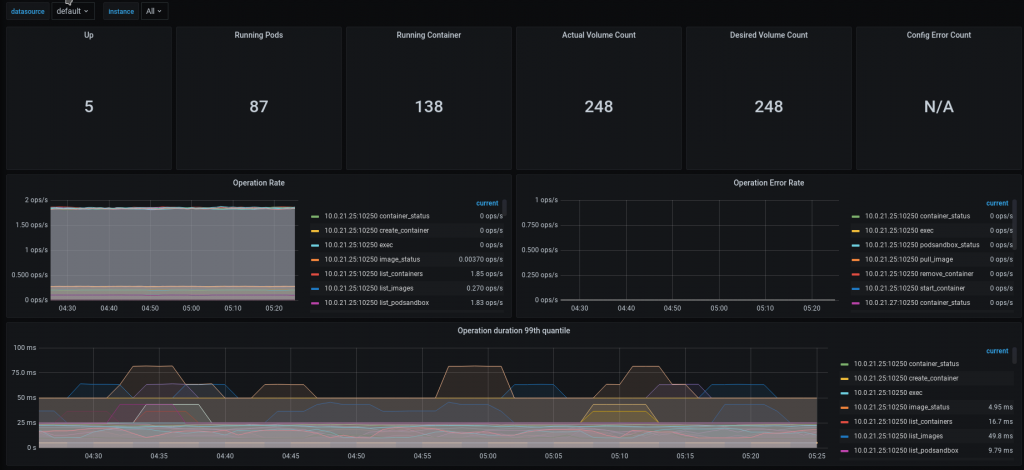1024x470 pixels.
Task: Toggle create_container series in Operation duration legend
Action: point(906,378)
